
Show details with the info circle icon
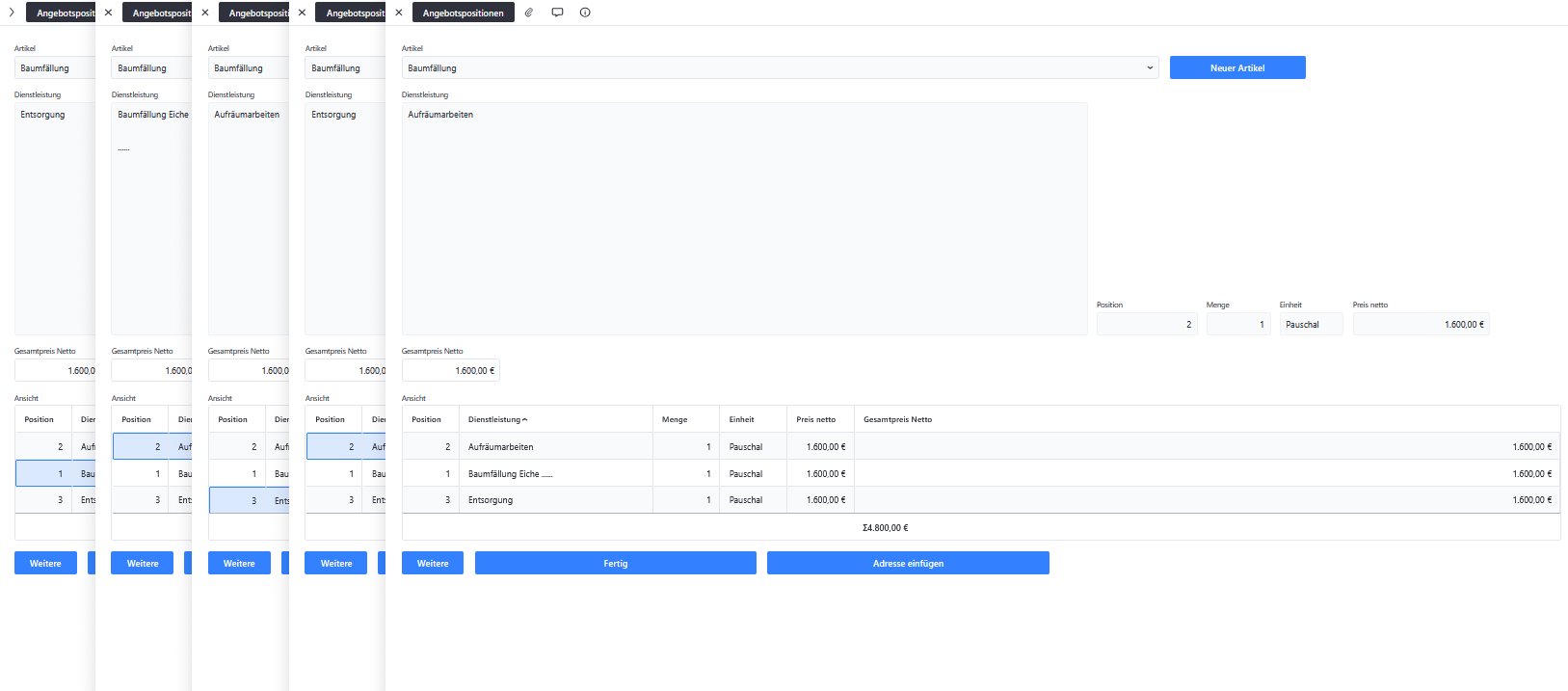pyautogui.click(x=585, y=13)
